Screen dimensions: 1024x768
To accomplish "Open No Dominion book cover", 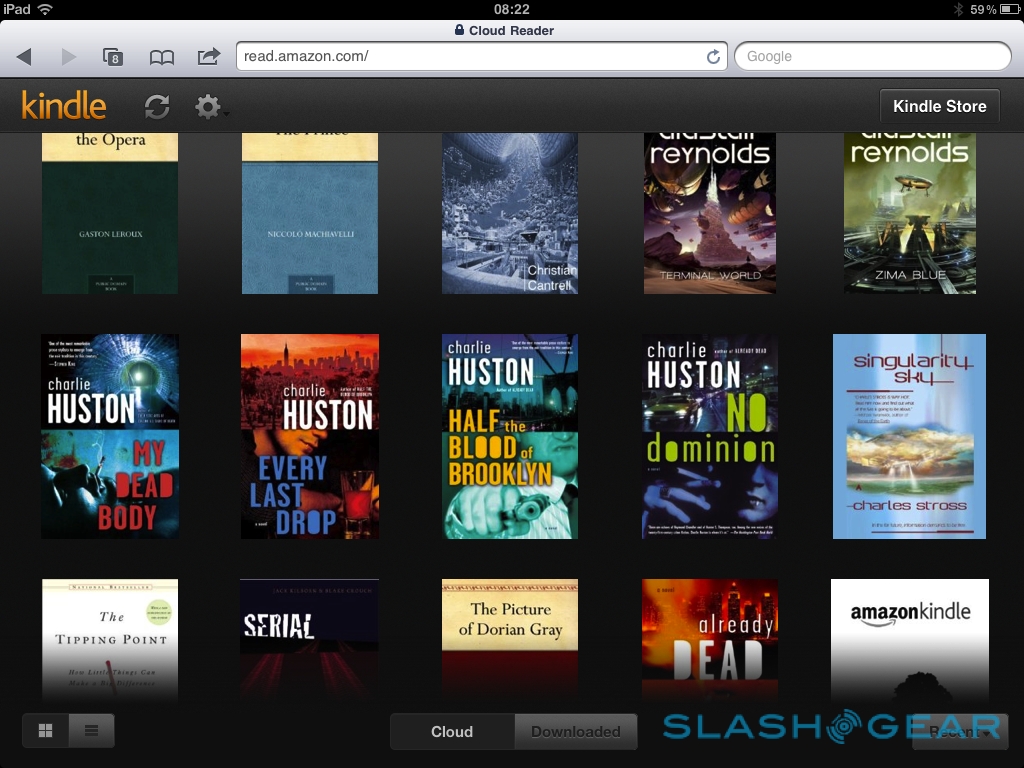I will point(710,436).
